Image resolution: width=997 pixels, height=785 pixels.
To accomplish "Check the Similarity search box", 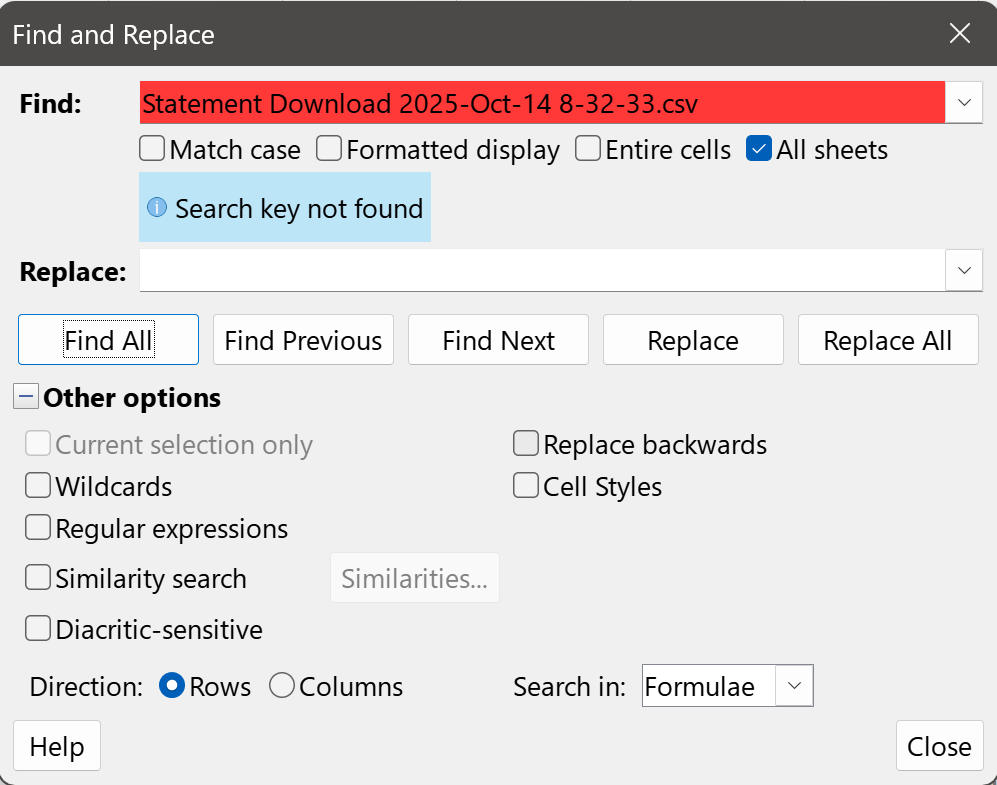I will click(x=39, y=578).
